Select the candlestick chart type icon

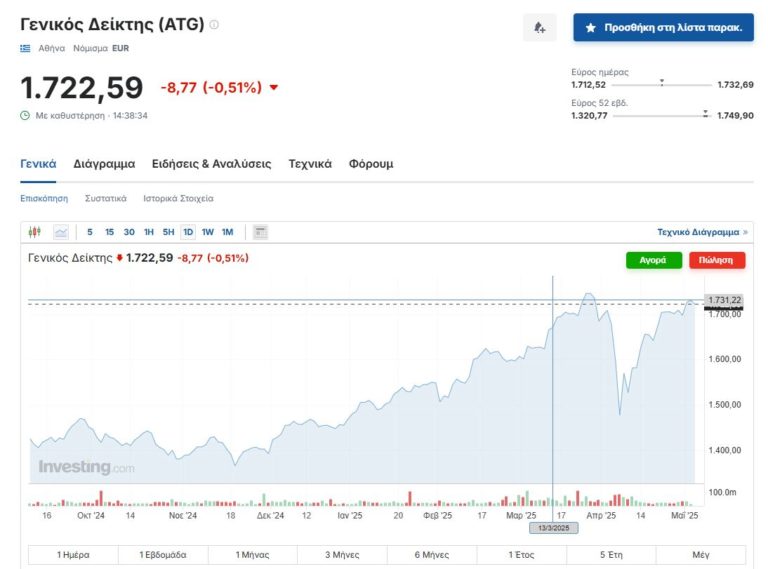pyautogui.click(x=36, y=232)
